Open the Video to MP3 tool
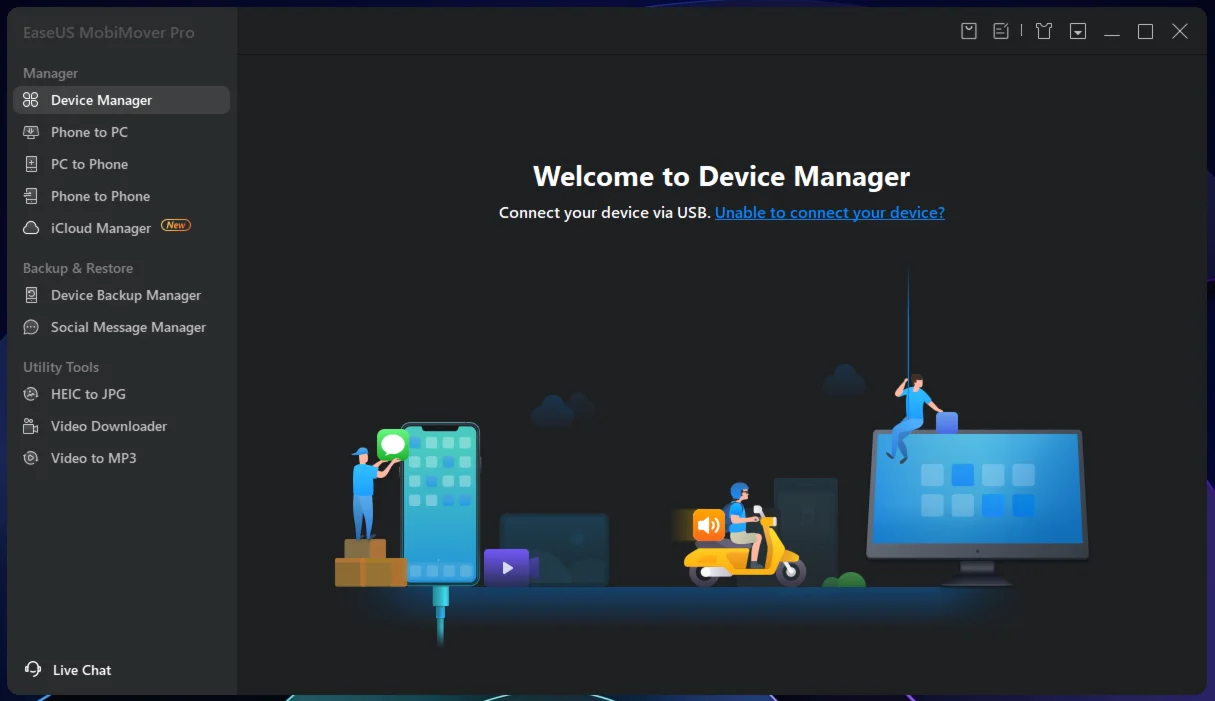Screen dimensions: 1215x701 click(x=121, y=458)
